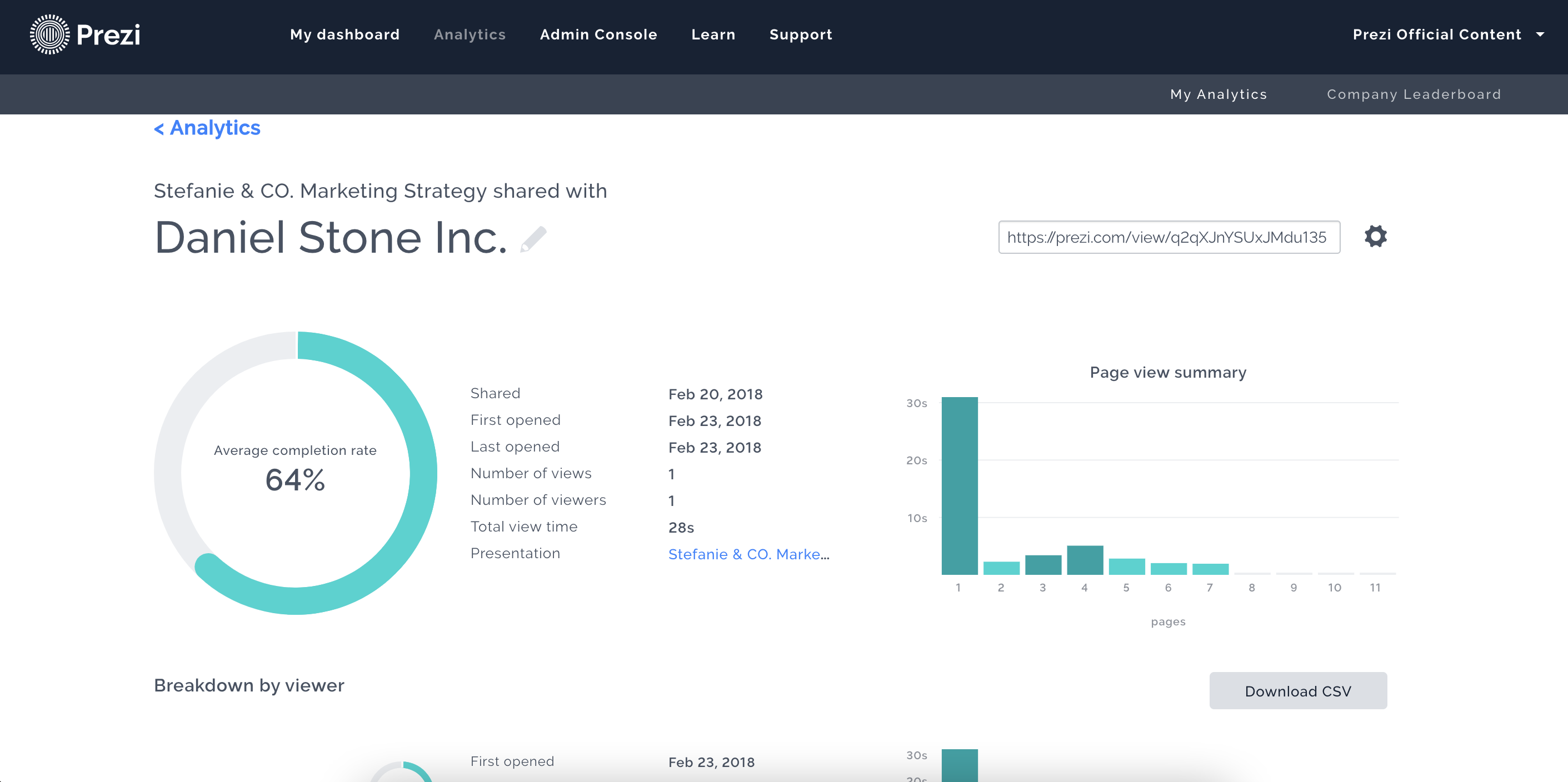Click the Prezi logo icon
This screenshot has width=1568, height=782.
tap(50, 34)
